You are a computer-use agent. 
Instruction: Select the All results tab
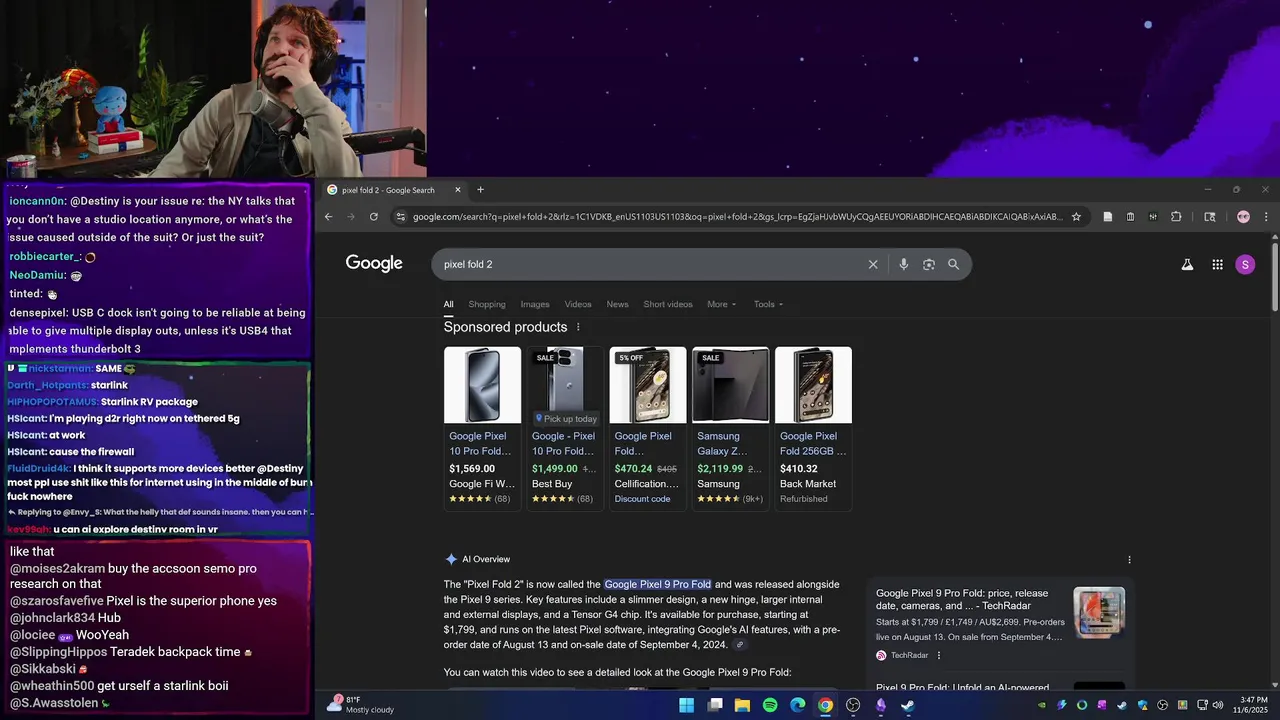[449, 304]
